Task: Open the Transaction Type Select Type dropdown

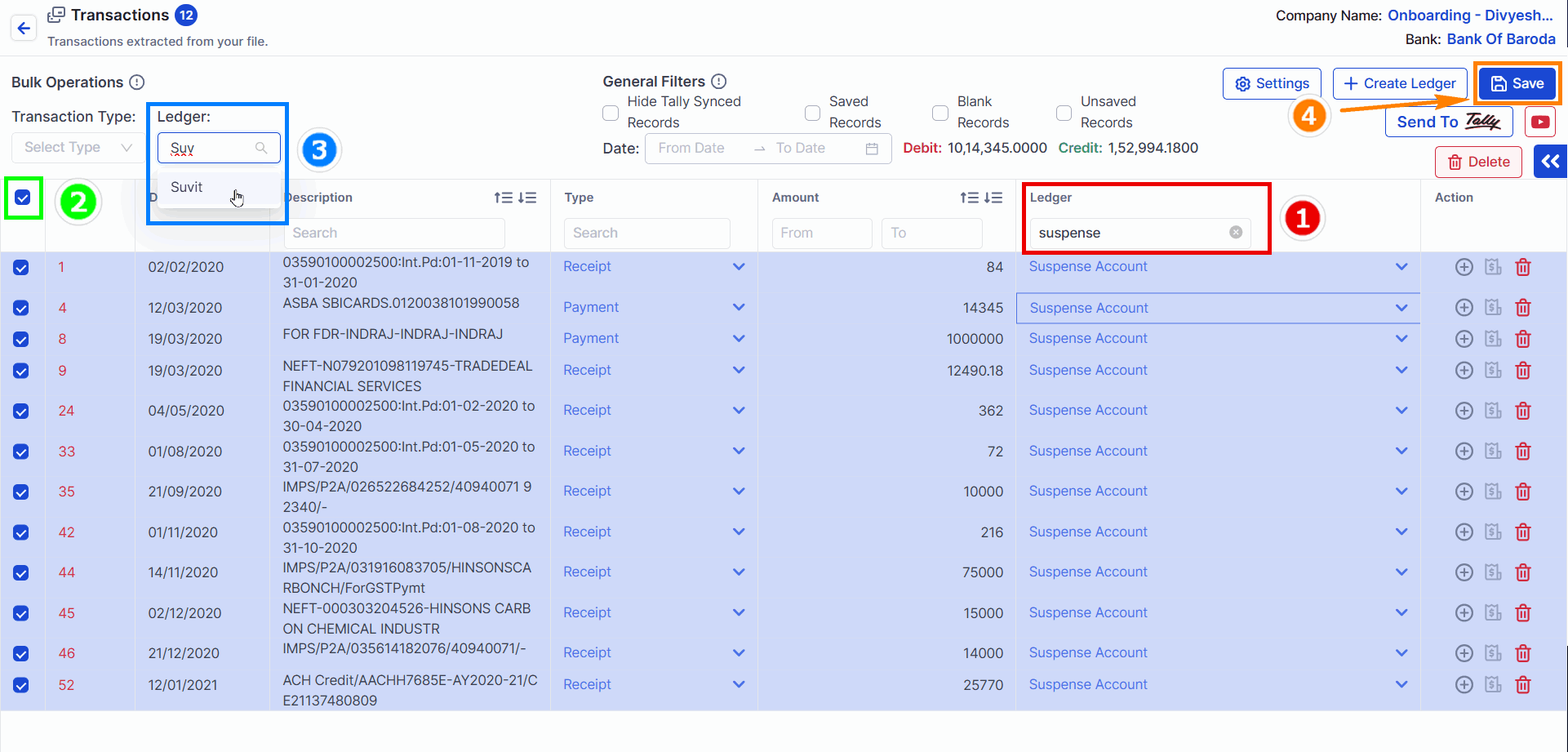Action: point(78,148)
